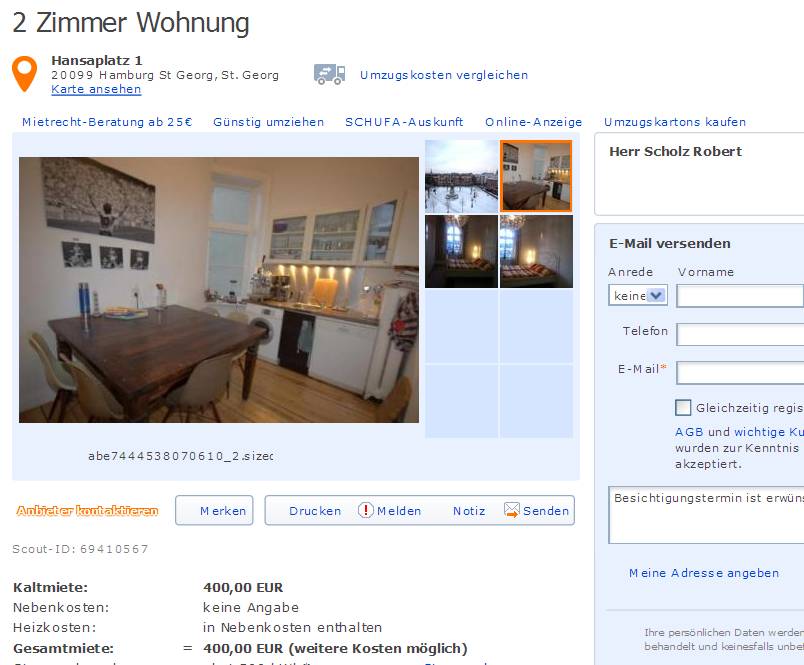This screenshot has width=804, height=665.
Task: Focus the Vorname input field
Action: [740, 296]
